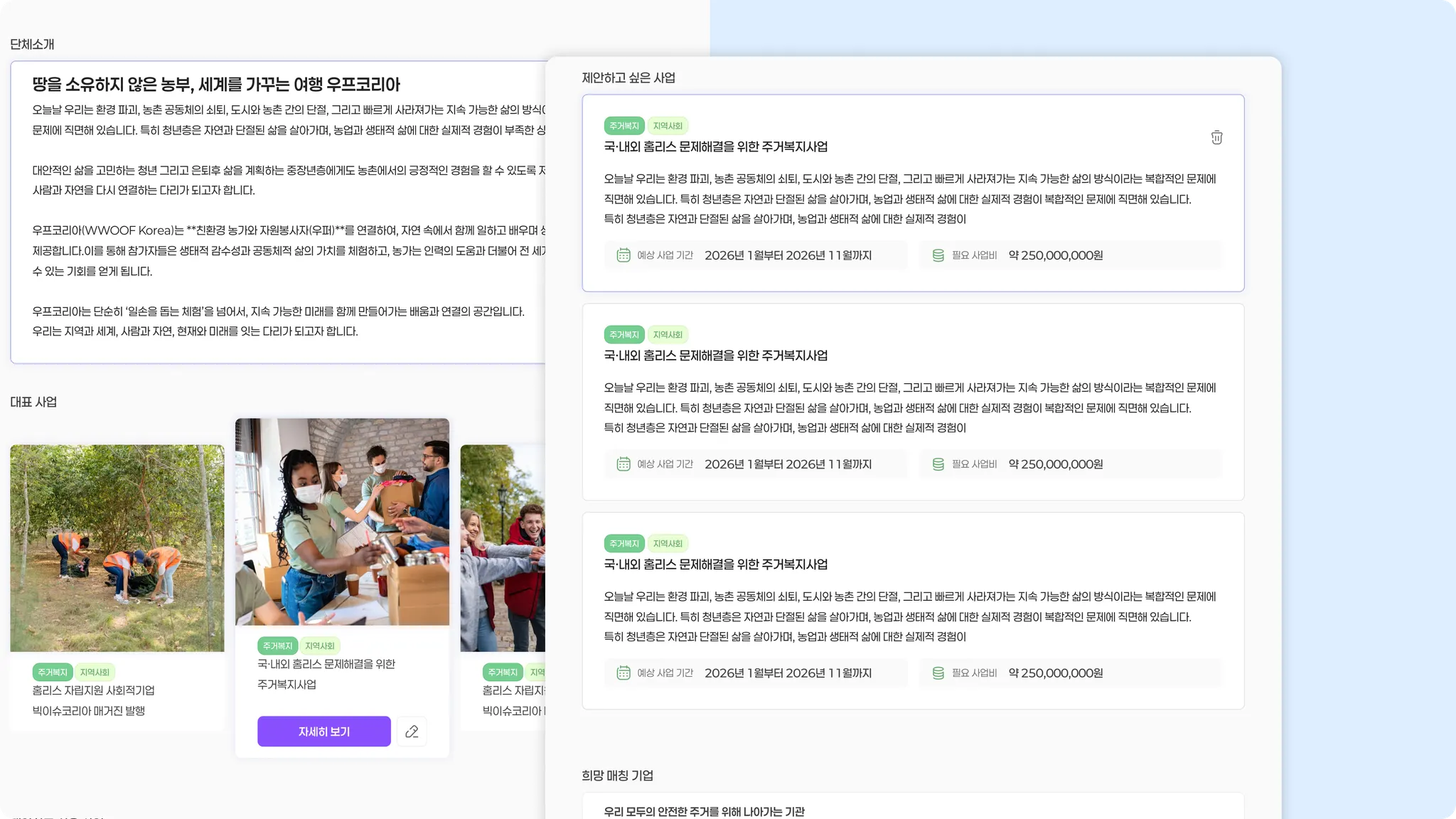Image resolution: width=1456 pixels, height=819 pixels.
Task: Select 주거복지 tag in first proposal card
Action: [623, 126]
